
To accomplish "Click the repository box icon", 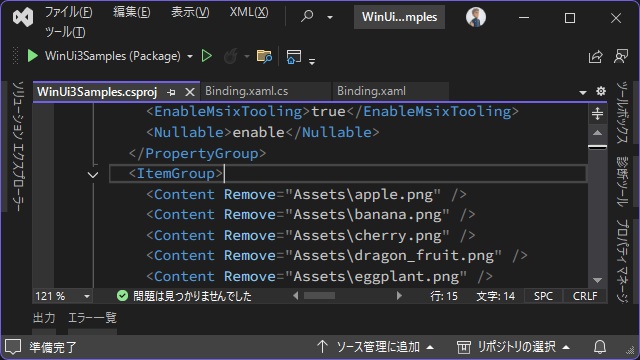I will coord(464,347).
